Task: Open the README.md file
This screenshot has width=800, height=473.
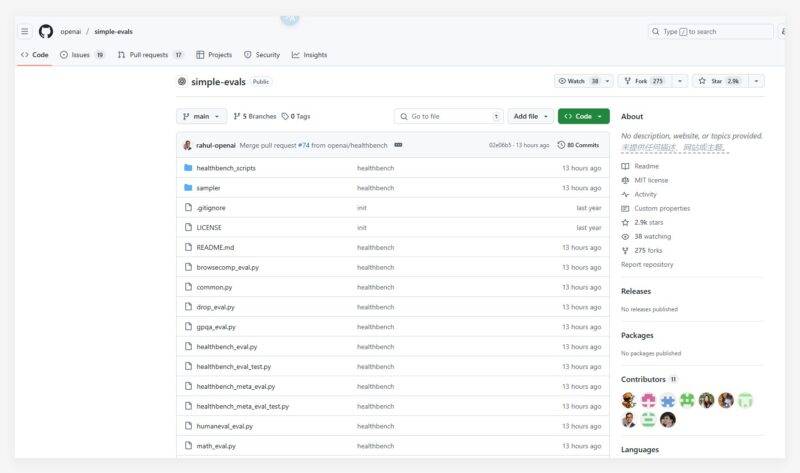Action: click(215, 247)
